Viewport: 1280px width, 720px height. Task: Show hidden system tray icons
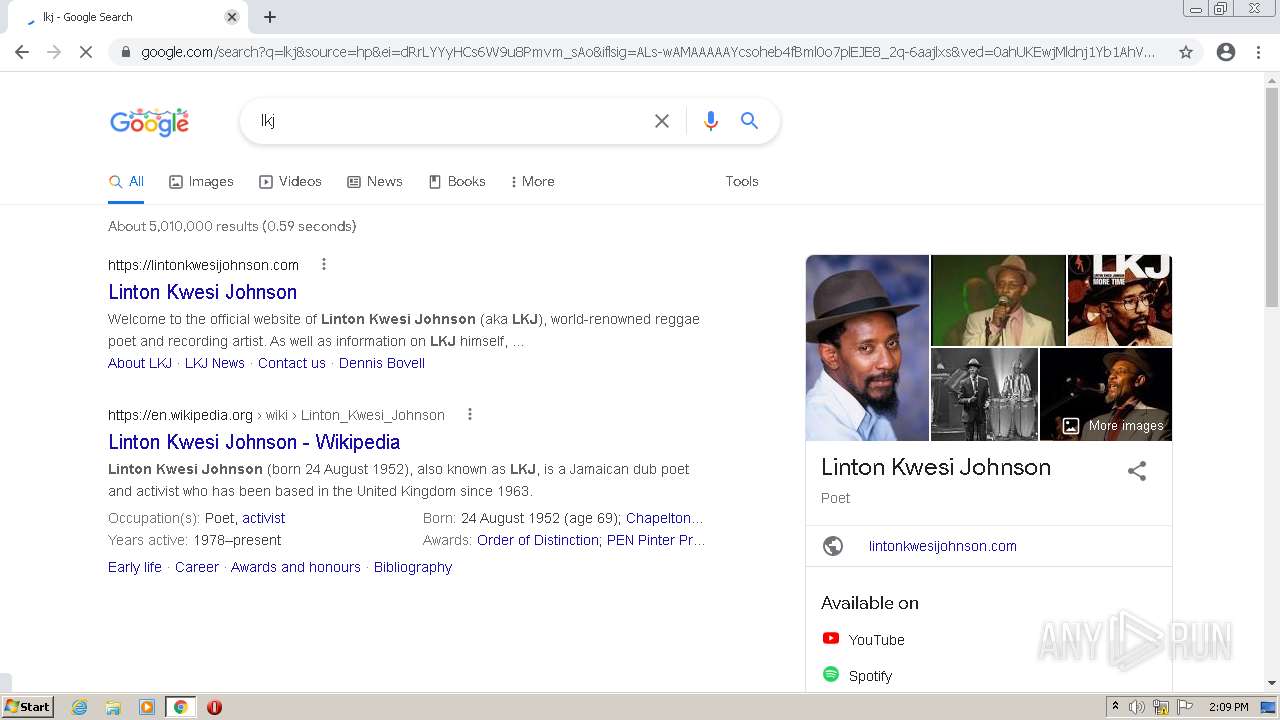[1115, 707]
